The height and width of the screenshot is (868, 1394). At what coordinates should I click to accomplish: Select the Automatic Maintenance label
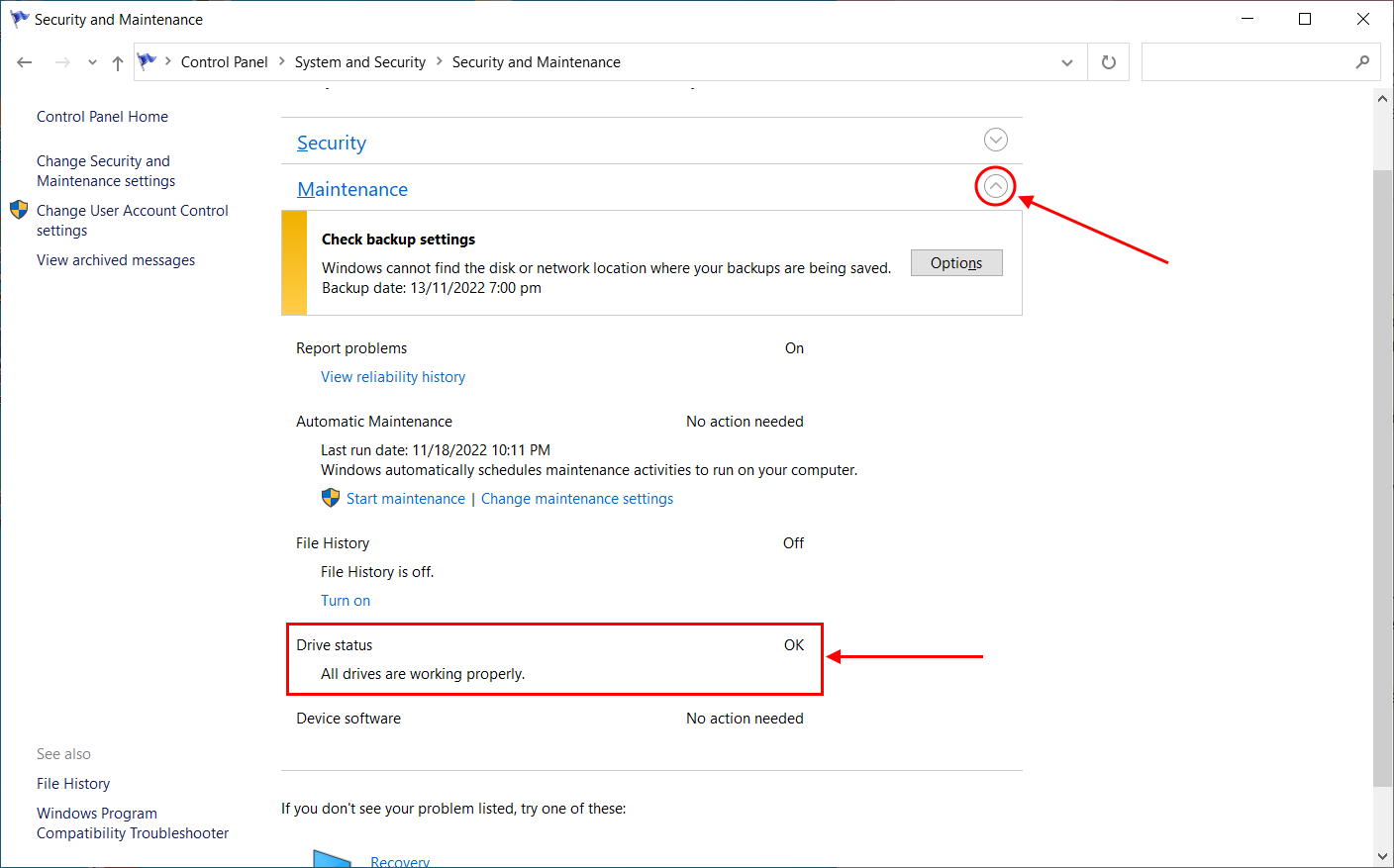pos(374,422)
